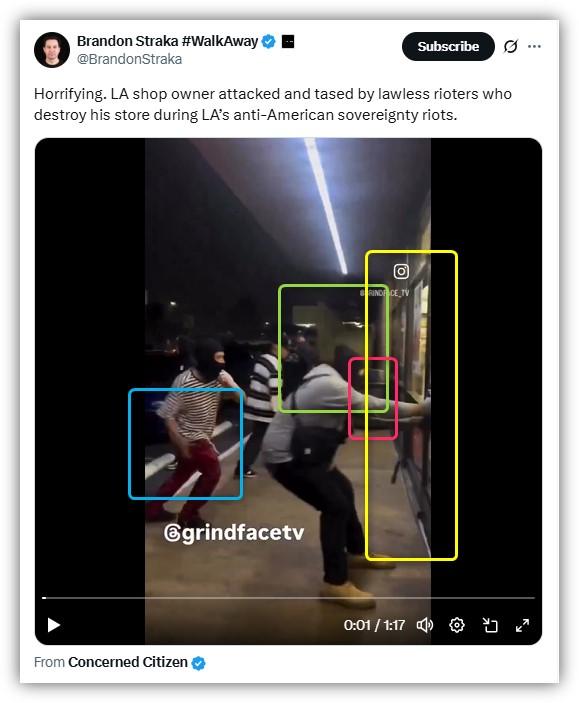This screenshot has height=703, width=579.
Task: Click the Subscribe button
Action: [448, 46]
